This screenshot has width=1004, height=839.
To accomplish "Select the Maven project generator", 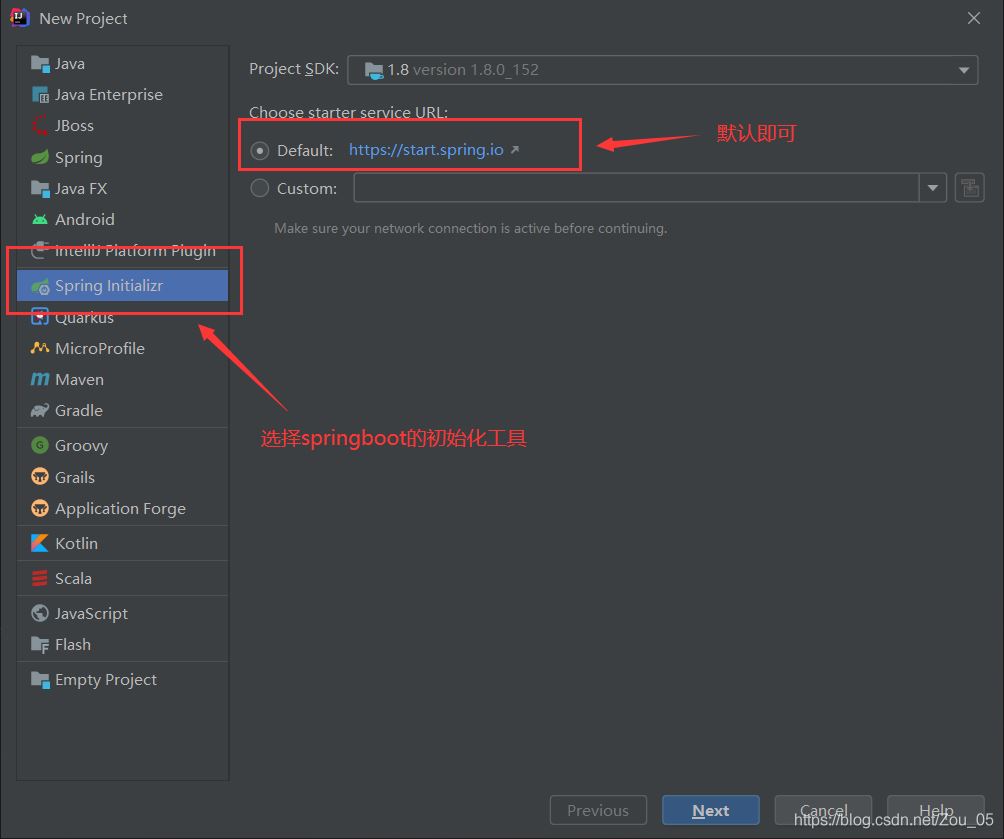I will [76, 379].
